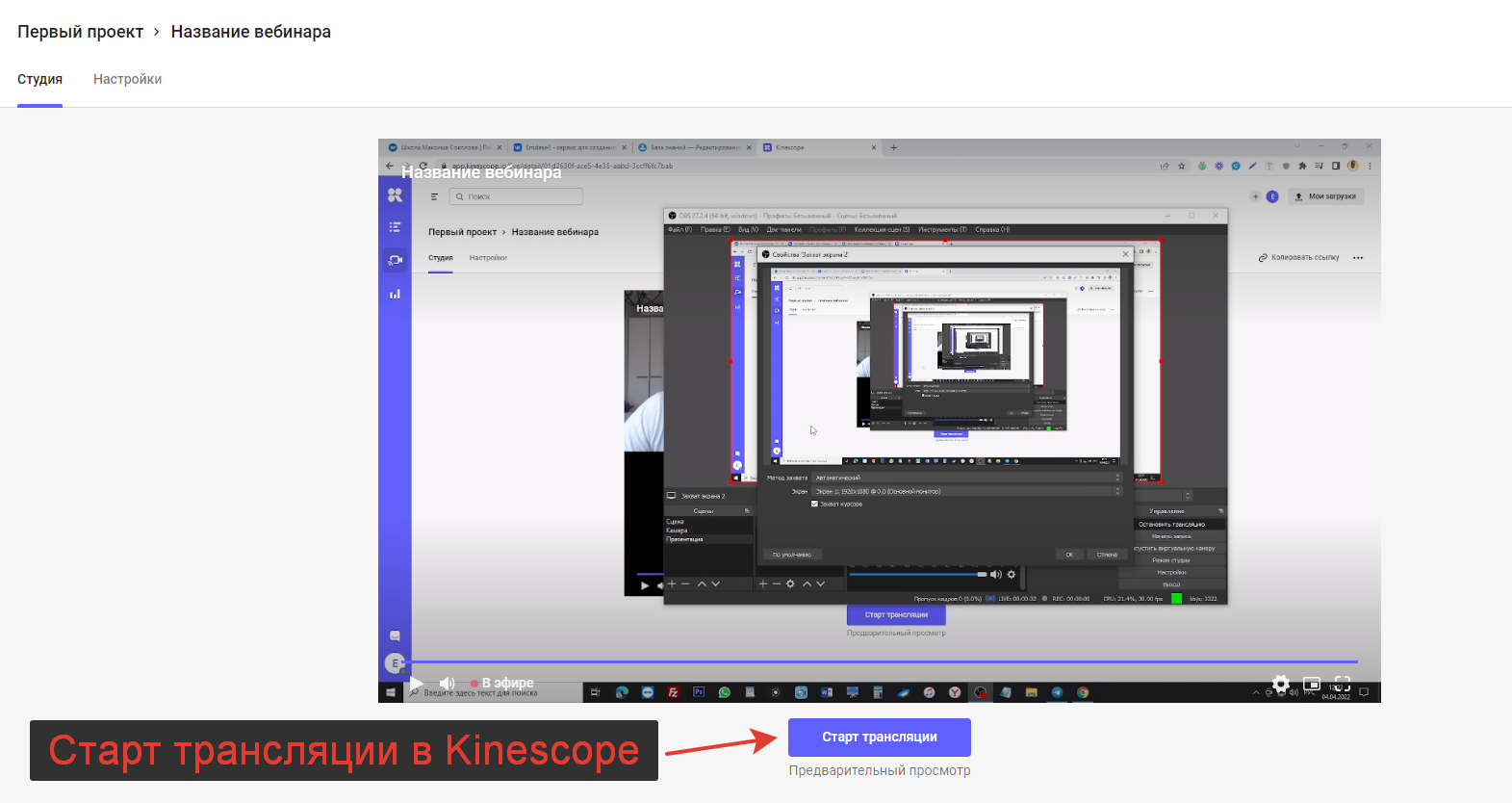
Task: Select the Студия tab
Action: 39,79
